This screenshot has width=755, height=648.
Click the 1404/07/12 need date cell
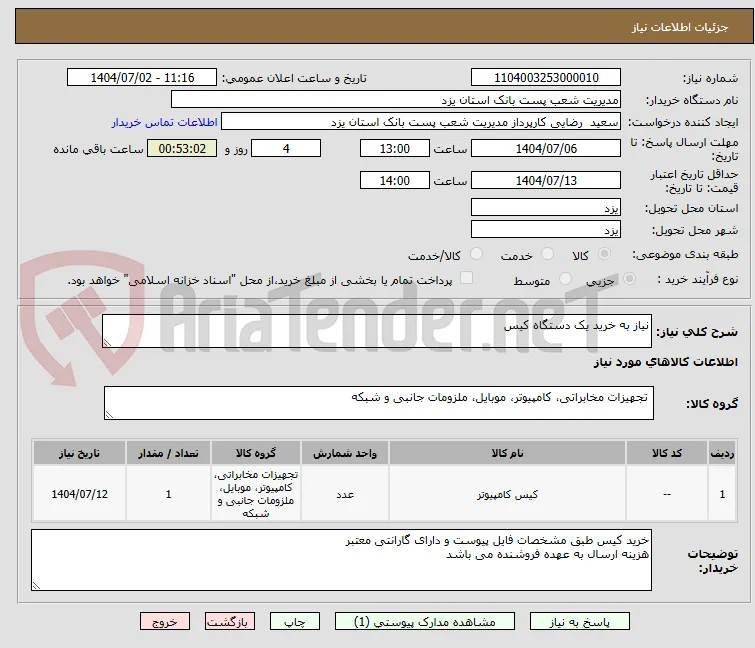[79, 494]
